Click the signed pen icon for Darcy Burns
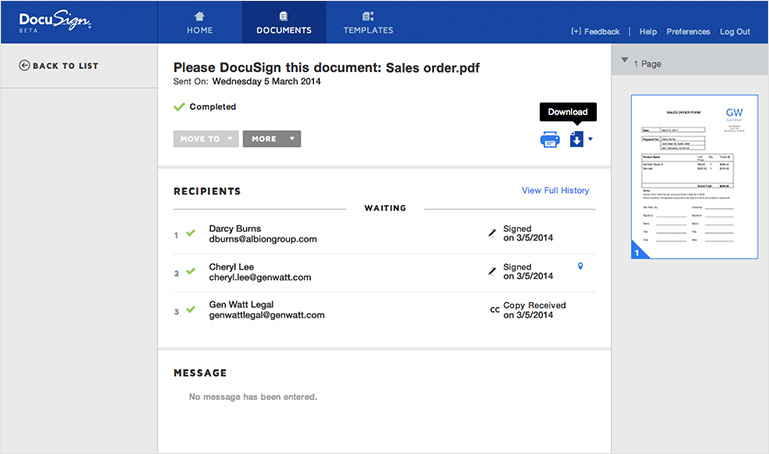This screenshot has height=454, width=769. click(x=492, y=233)
